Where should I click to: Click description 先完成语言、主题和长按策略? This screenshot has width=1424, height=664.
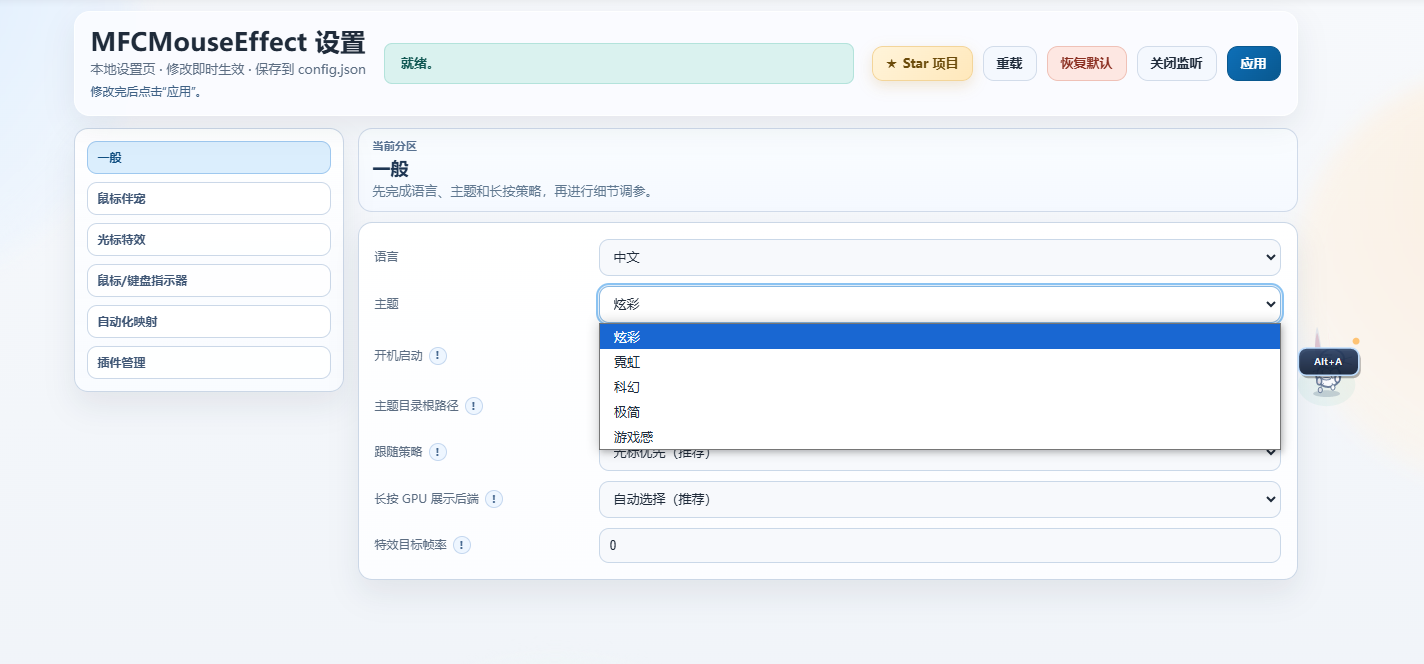[x=512, y=191]
